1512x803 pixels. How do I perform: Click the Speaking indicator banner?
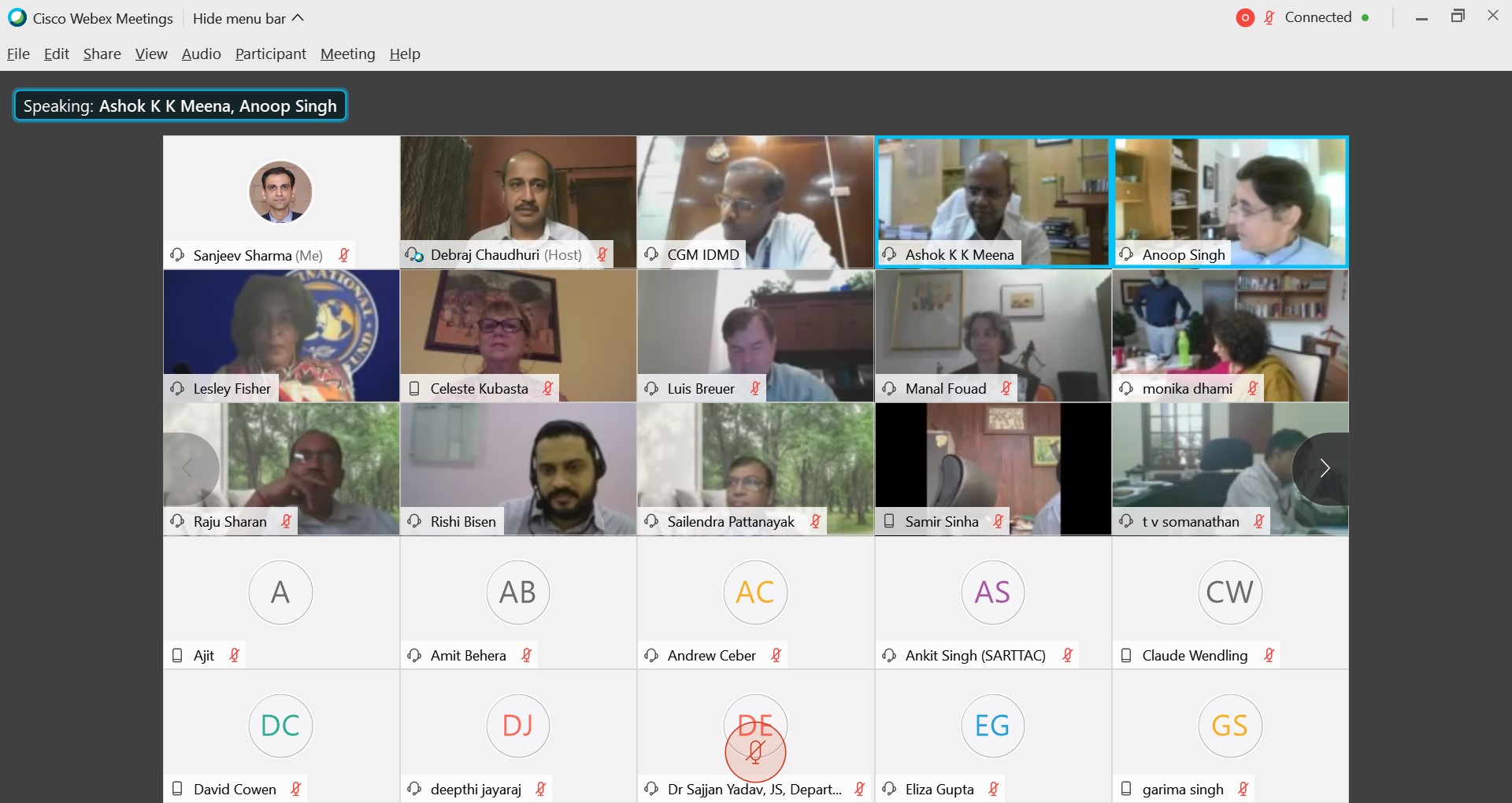pyautogui.click(x=180, y=106)
